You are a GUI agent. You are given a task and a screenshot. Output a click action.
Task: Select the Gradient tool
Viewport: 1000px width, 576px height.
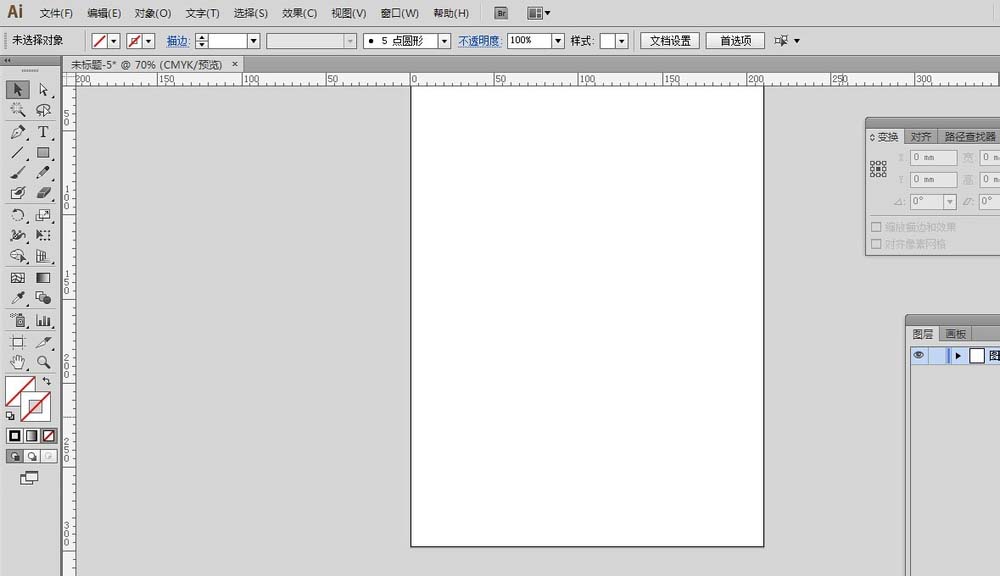pyautogui.click(x=43, y=278)
